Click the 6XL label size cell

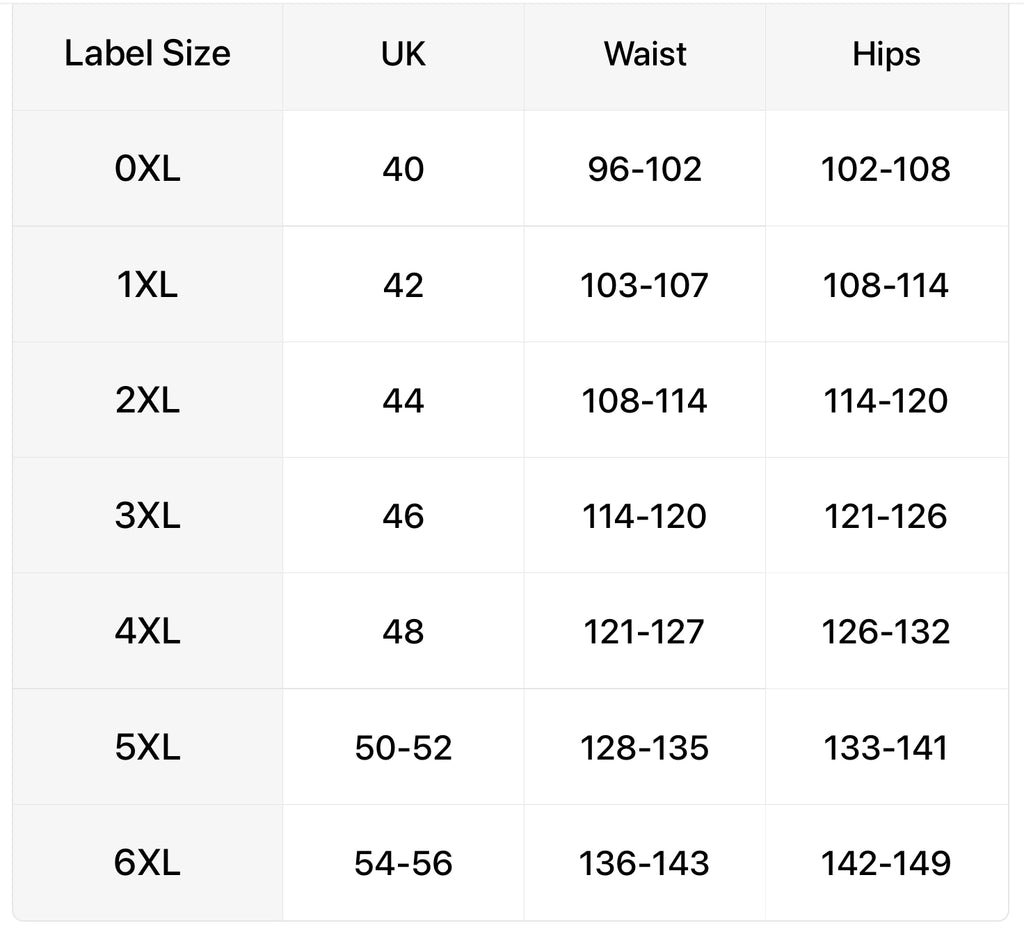tap(148, 863)
